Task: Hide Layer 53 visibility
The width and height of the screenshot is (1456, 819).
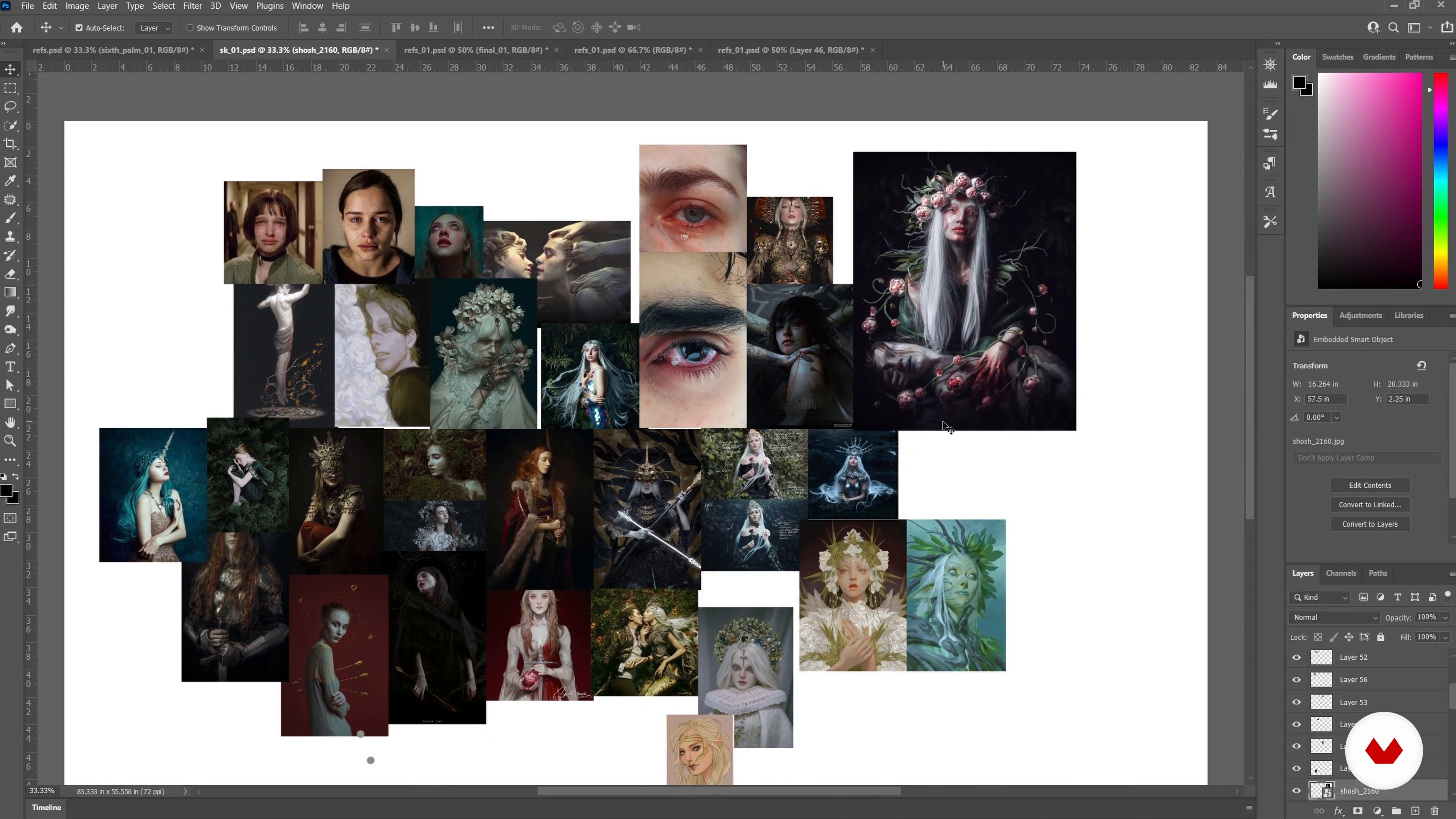Action: [1297, 703]
